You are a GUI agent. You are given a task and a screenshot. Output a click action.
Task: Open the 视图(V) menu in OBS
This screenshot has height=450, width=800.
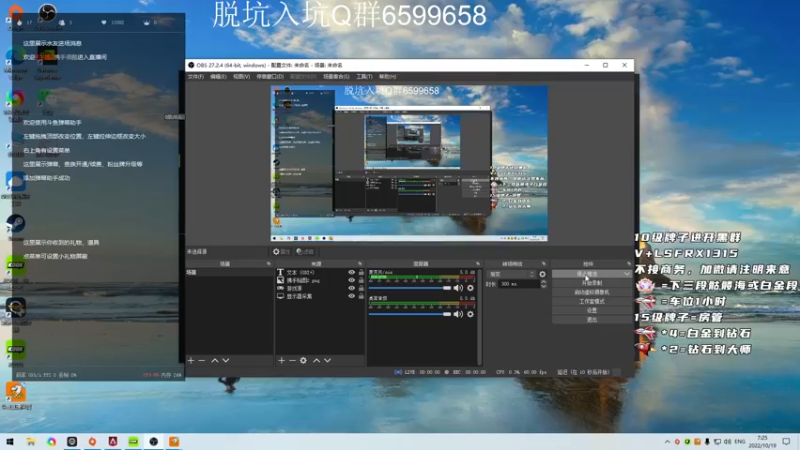tap(241, 77)
